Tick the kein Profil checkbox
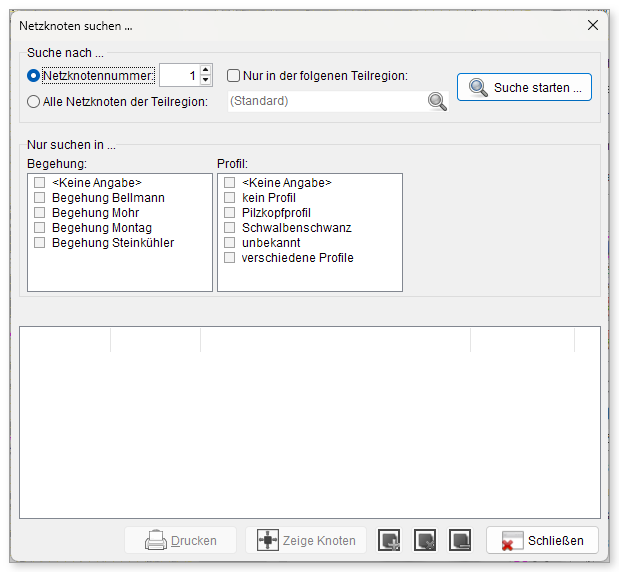619x572 pixels. [x=229, y=197]
